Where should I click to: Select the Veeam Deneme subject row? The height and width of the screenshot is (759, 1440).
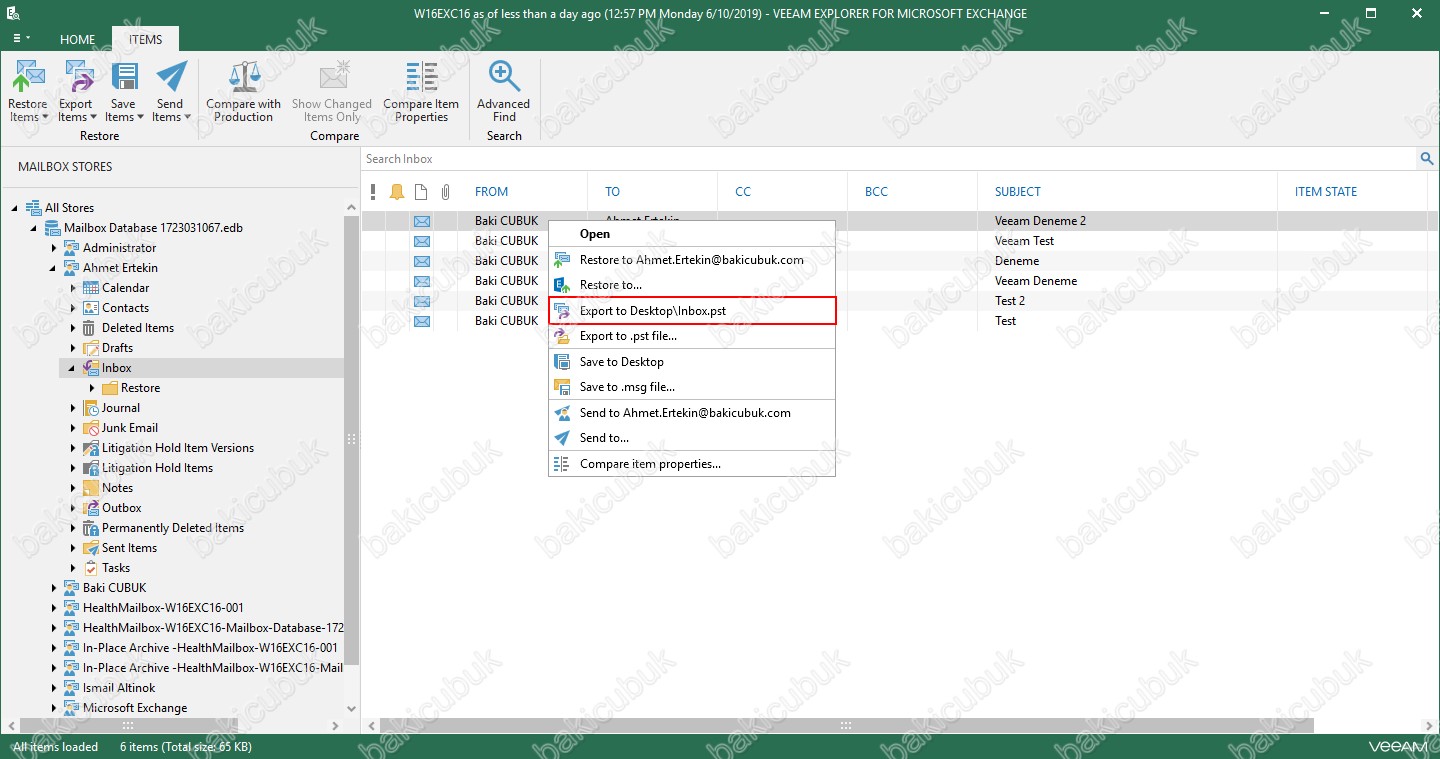(x=895, y=281)
